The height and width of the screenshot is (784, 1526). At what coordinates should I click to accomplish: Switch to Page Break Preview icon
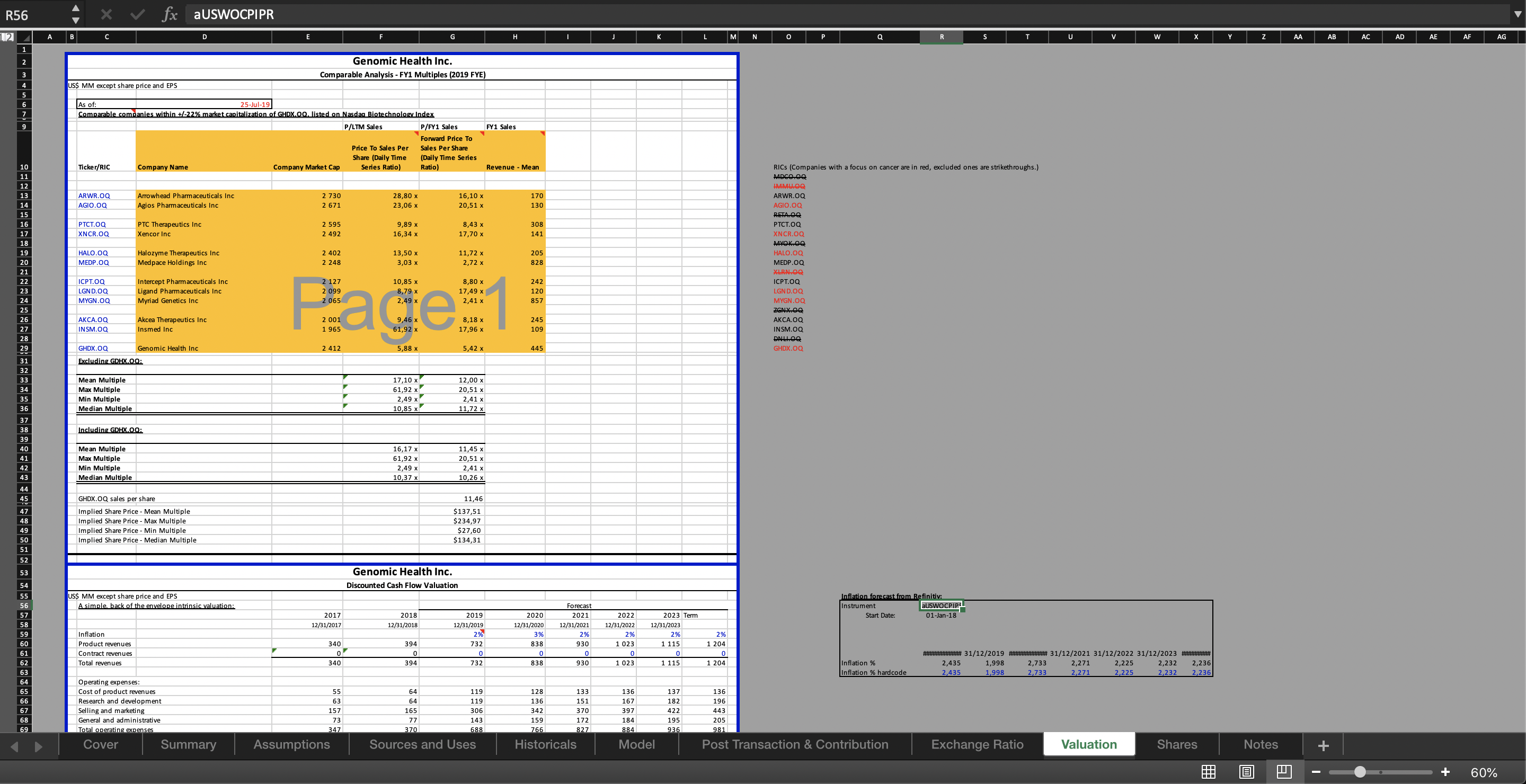1284,772
